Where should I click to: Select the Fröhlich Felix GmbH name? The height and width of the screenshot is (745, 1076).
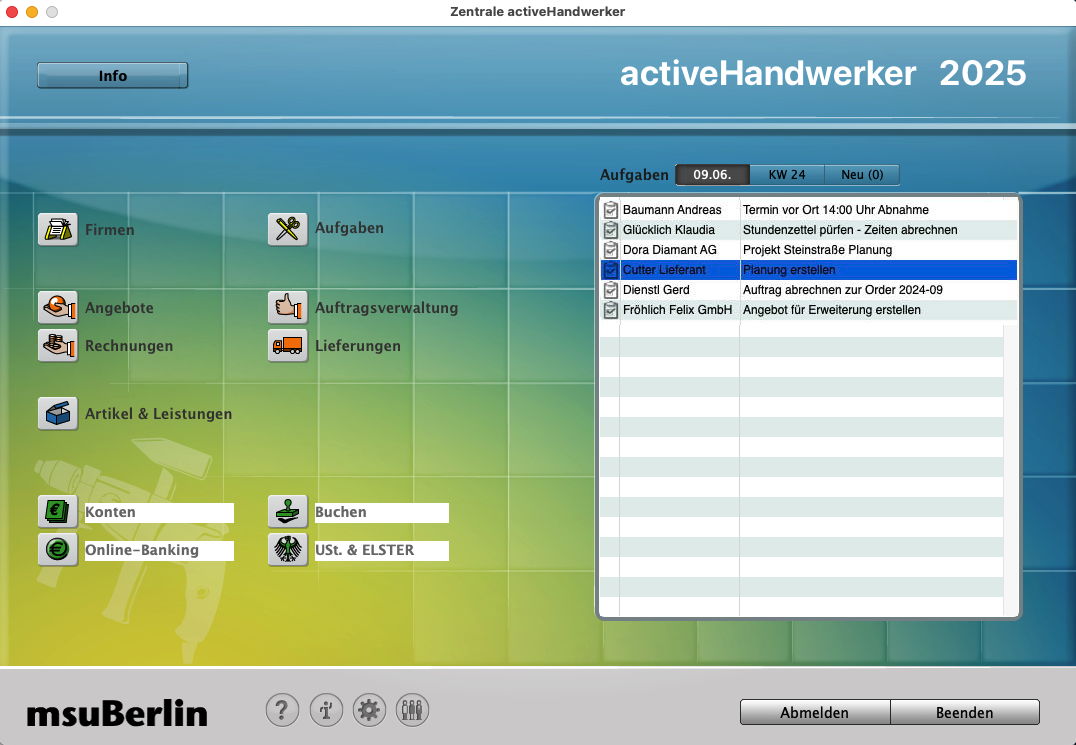coord(677,310)
